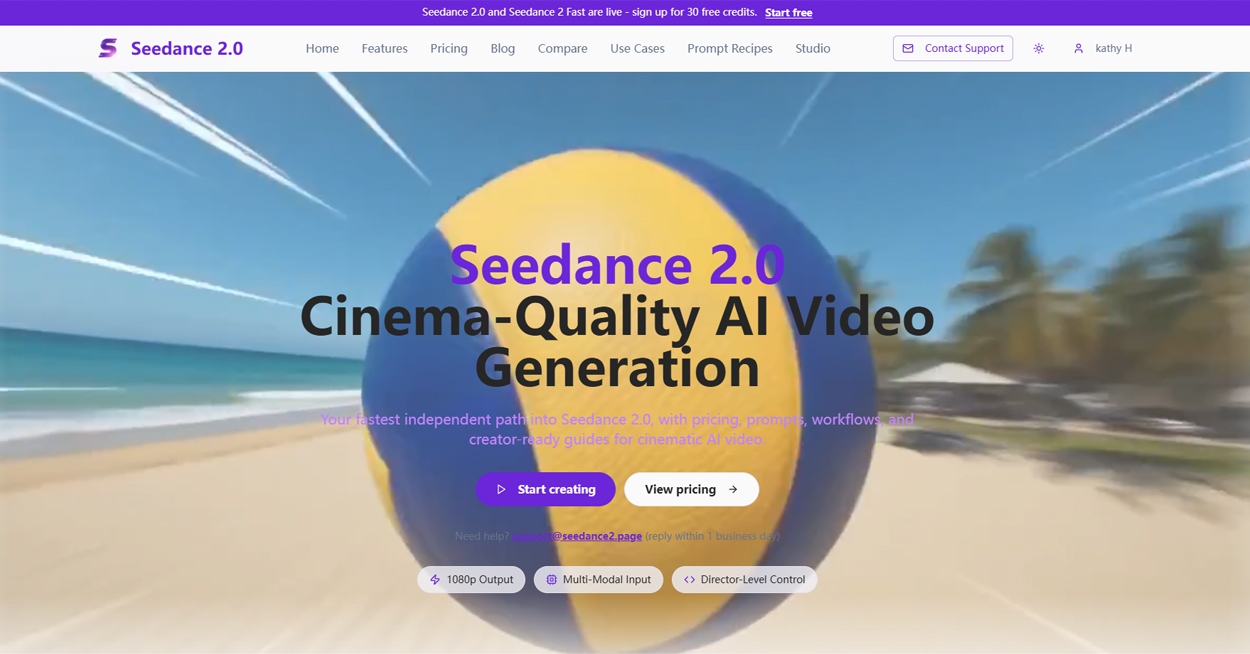Click the Seedance S logo icon
The image size is (1250, 654).
108,48
